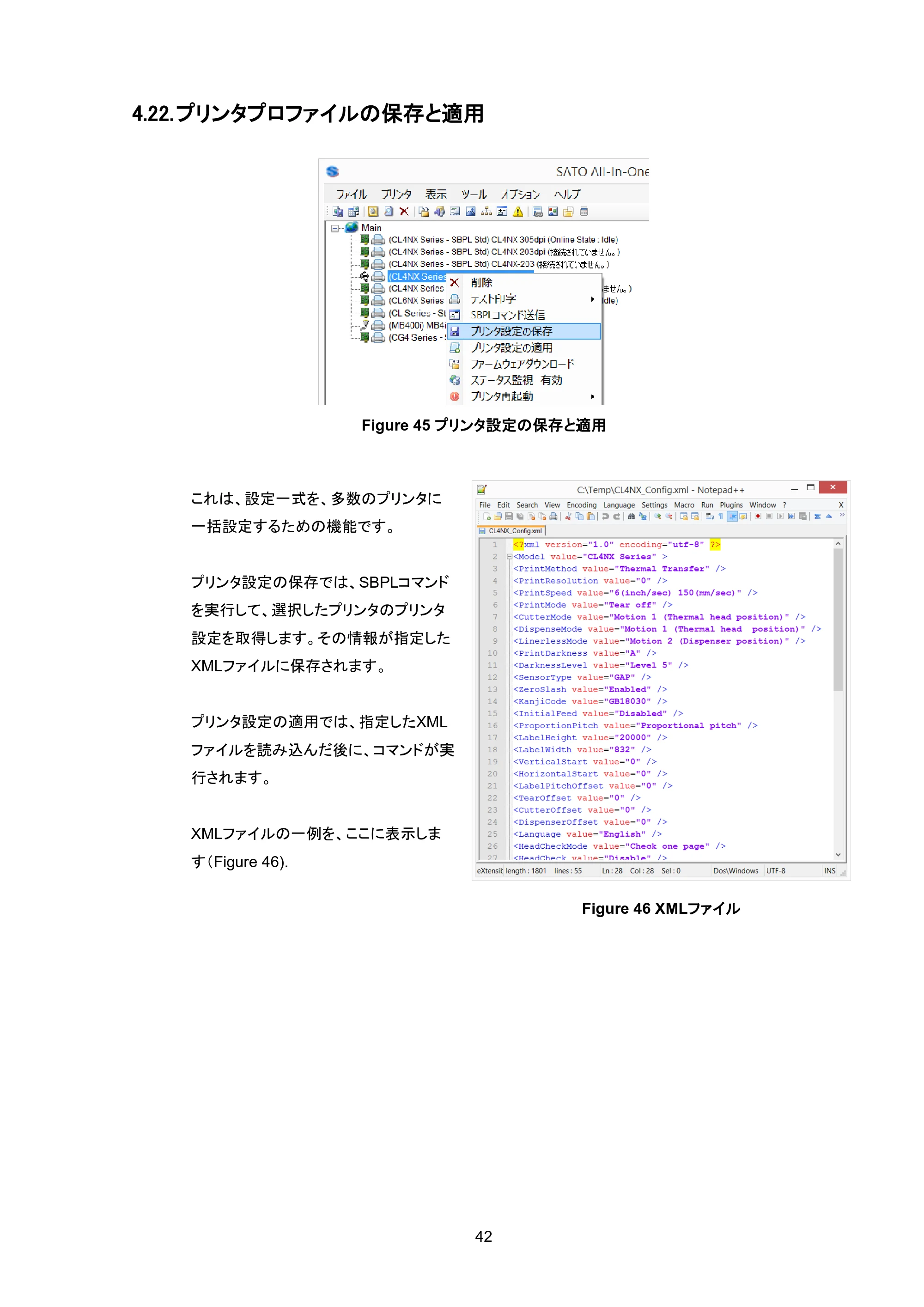Screen dimensions: 924x1307
Task: Click the network hierarchy icon in SATO toolbar
Action: pyautogui.click(x=486, y=211)
